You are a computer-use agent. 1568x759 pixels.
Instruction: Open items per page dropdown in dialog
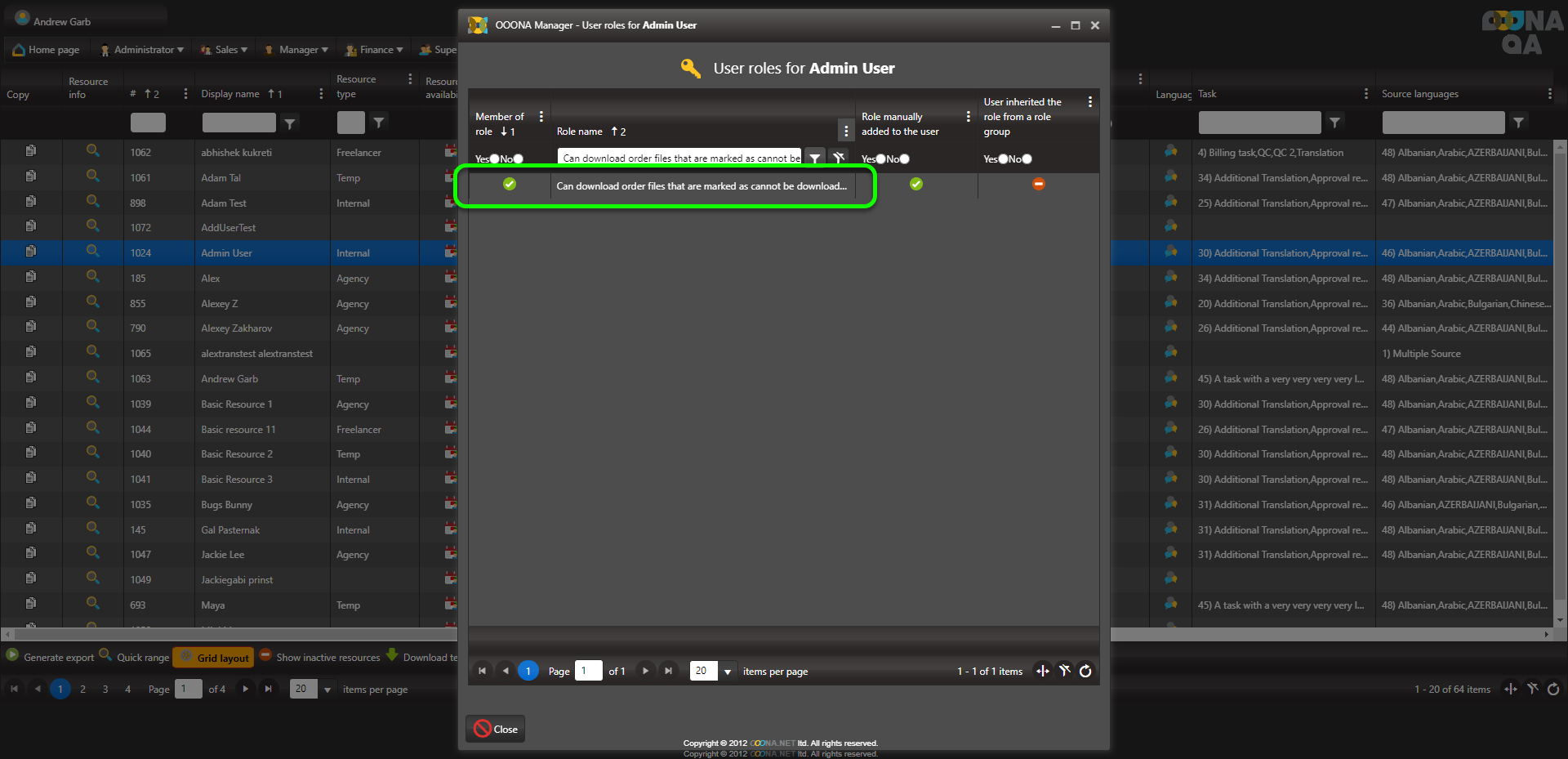(727, 672)
